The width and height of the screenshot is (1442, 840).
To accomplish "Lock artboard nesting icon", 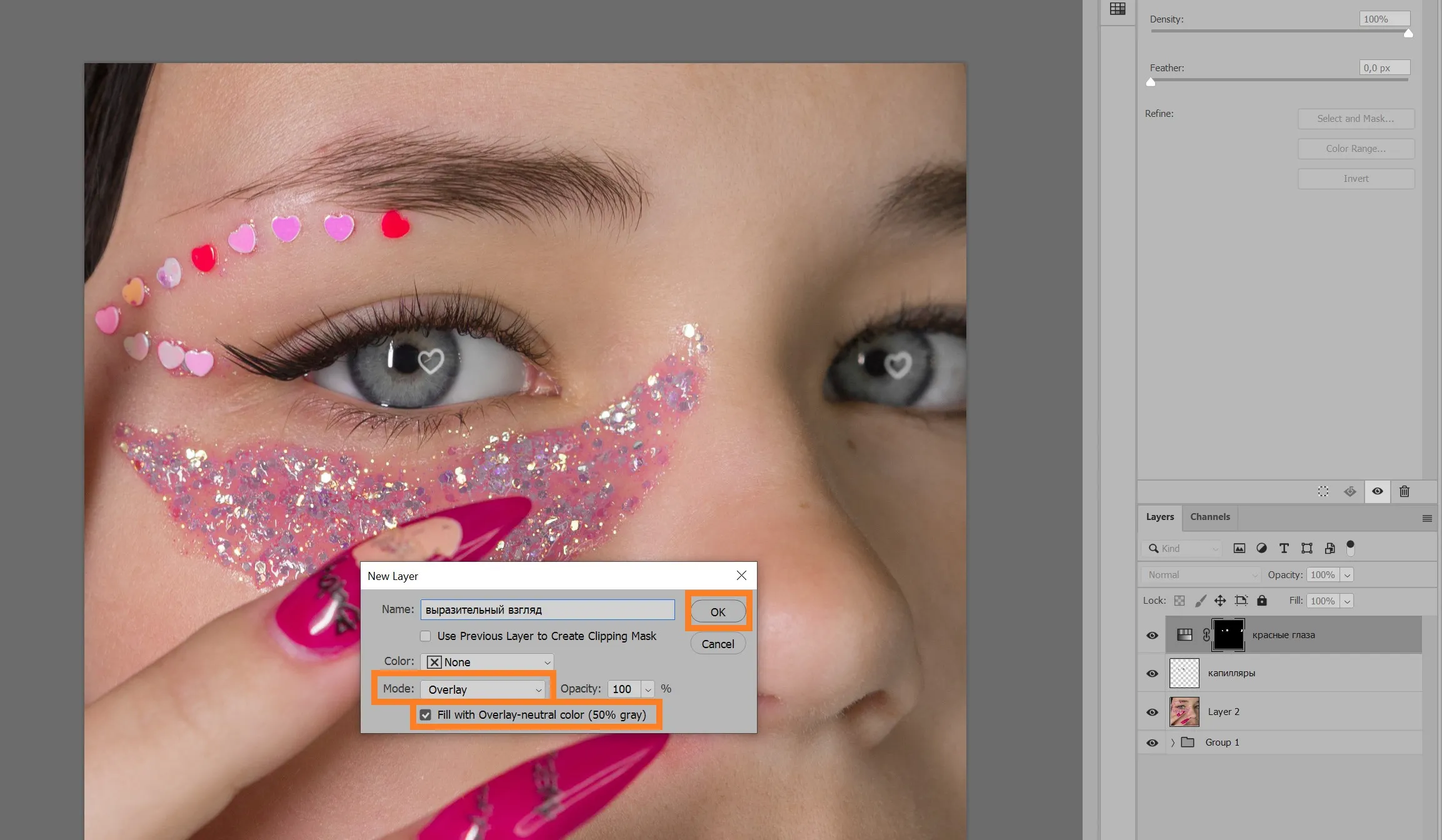I will 1241,601.
